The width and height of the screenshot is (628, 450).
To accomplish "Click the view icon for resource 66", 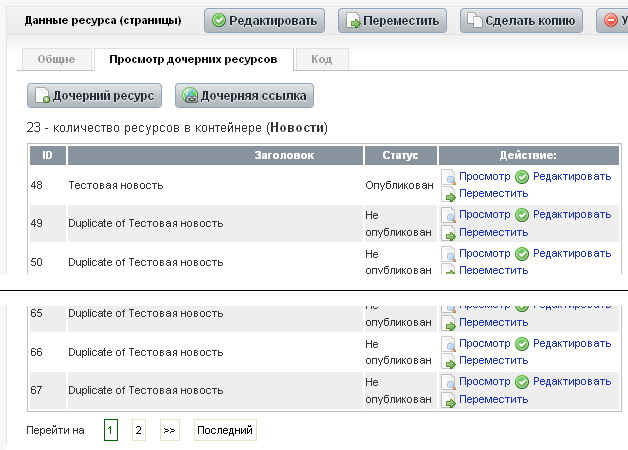I will tap(450, 344).
